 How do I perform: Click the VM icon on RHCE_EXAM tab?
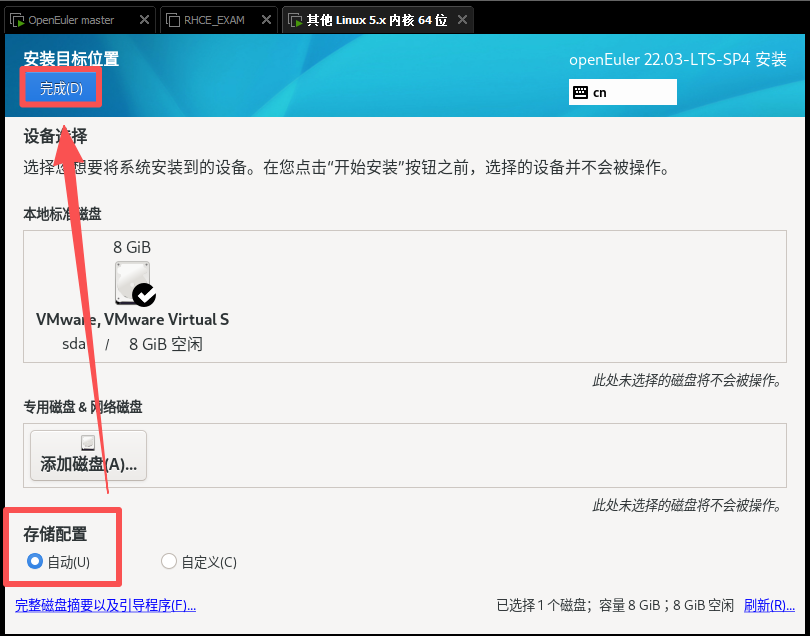[x=174, y=21]
